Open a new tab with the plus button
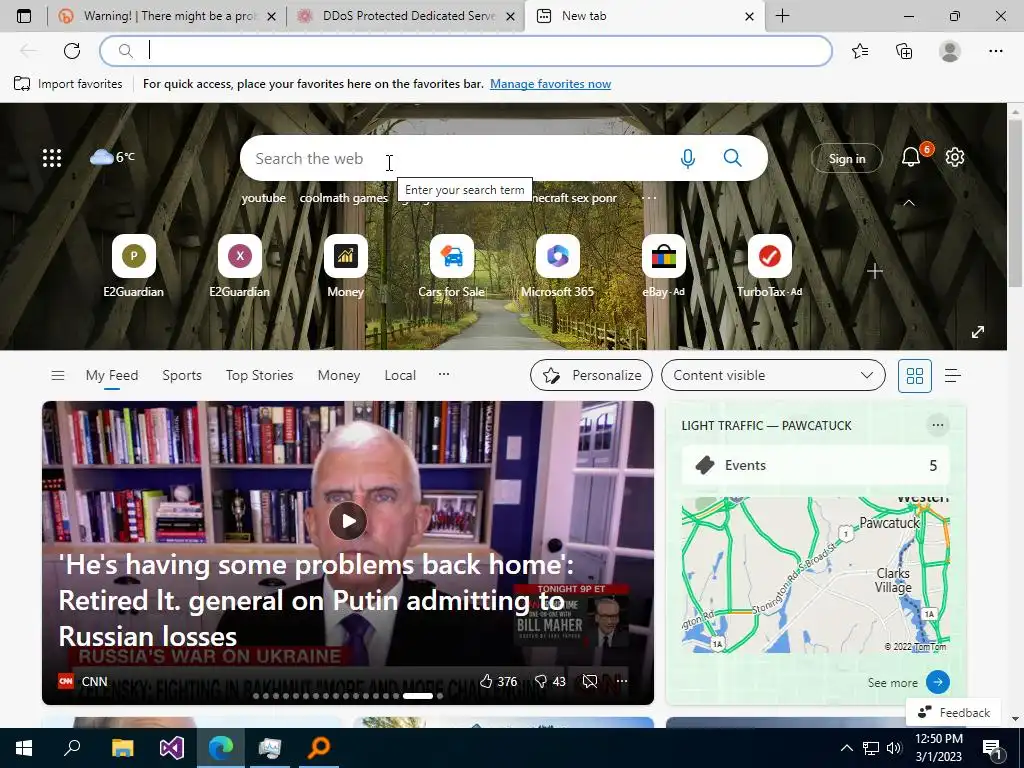Viewport: 1024px width, 768px height. point(782,16)
